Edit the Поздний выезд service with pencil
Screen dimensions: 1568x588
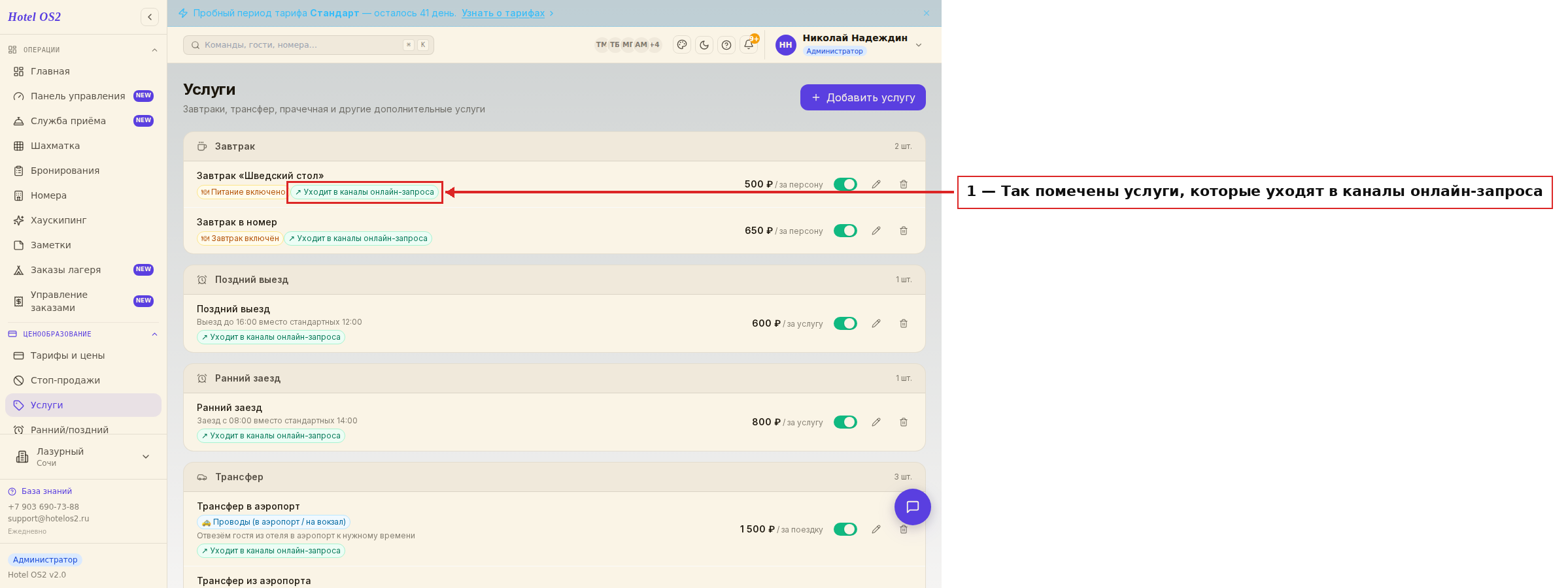pos(876,323)
